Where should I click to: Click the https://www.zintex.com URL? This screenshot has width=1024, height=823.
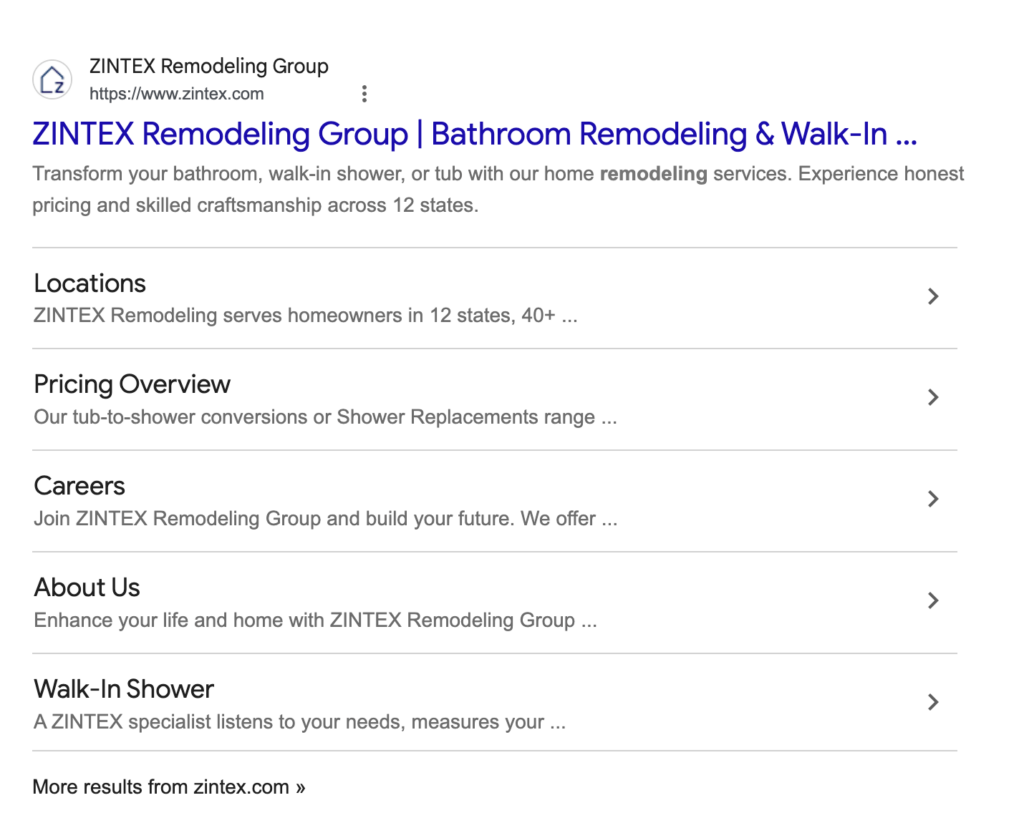click(176, 94)
